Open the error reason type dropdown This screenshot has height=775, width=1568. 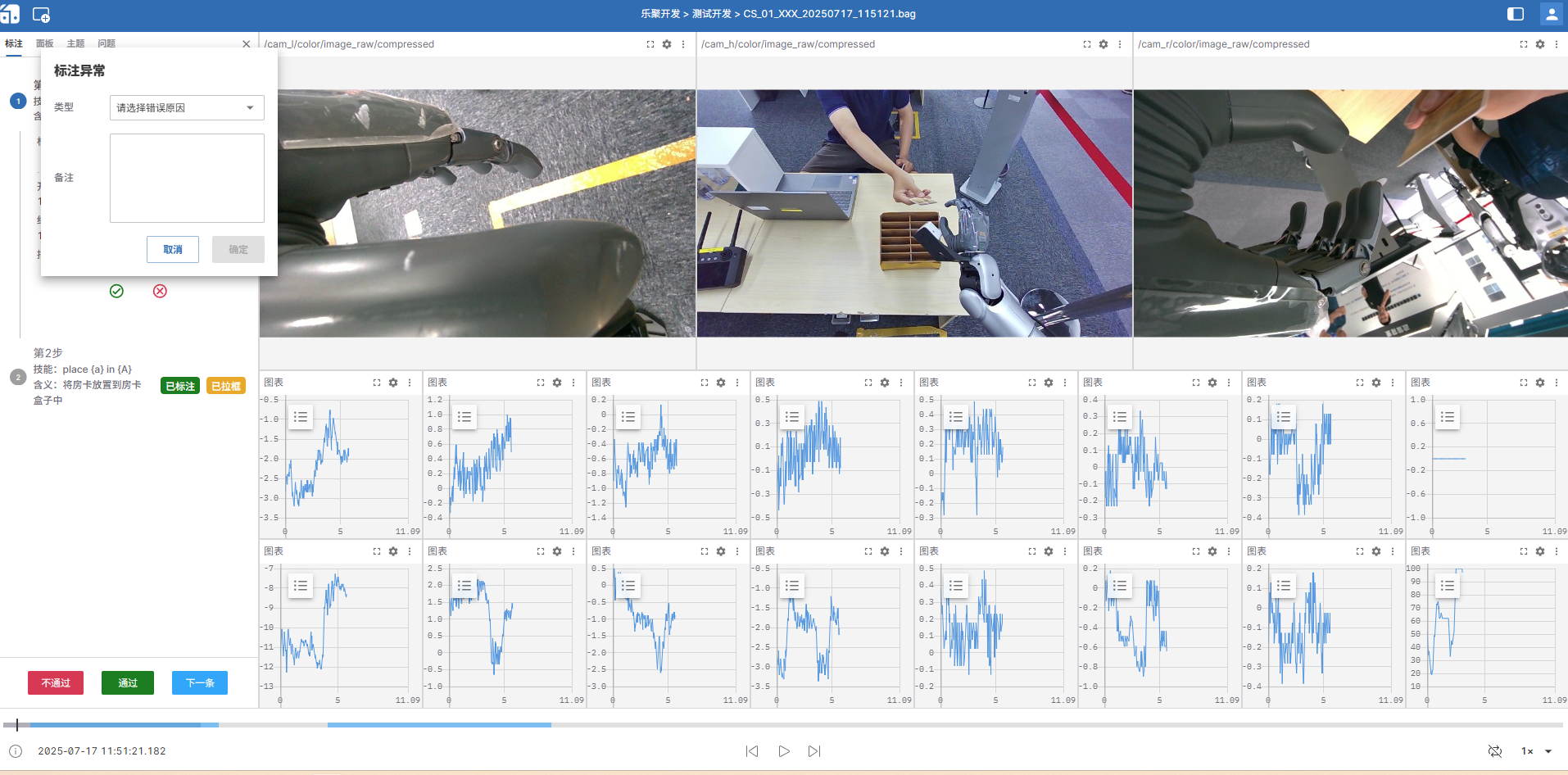click(187, 108)
